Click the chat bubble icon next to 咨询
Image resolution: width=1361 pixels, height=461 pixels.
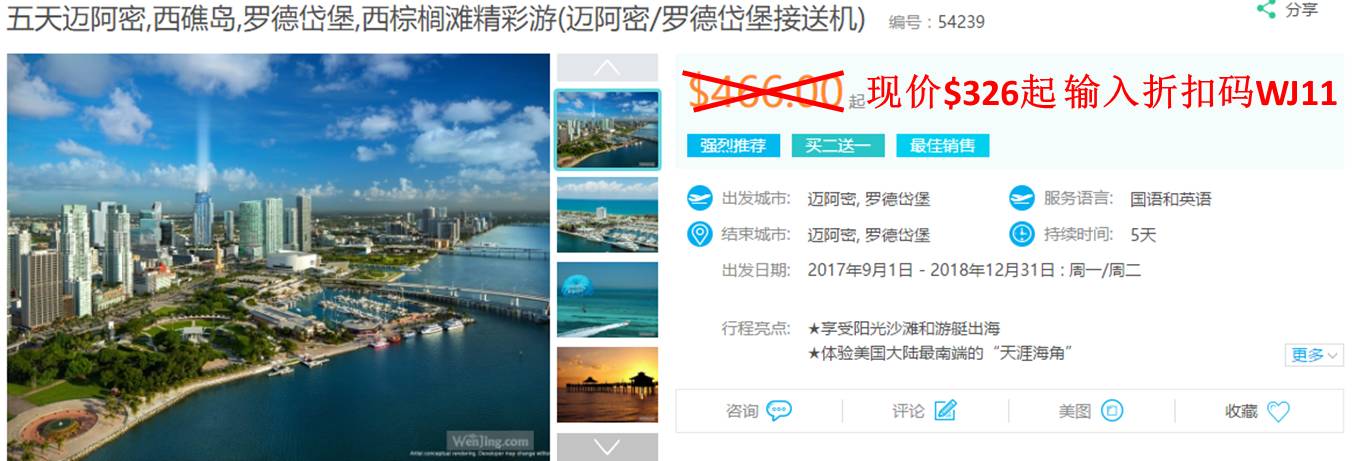coord(779,411)
